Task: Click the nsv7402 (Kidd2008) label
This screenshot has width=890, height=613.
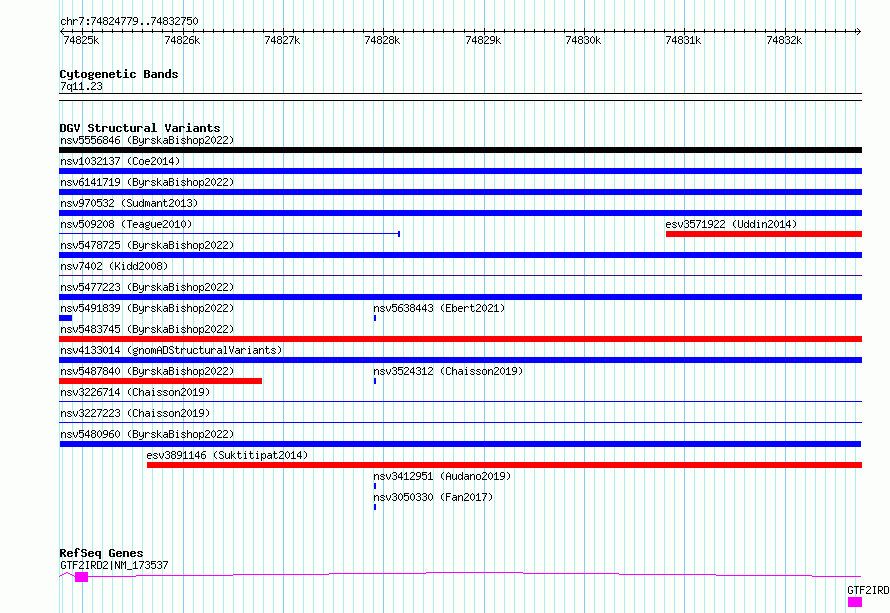Action: point(114,266)
